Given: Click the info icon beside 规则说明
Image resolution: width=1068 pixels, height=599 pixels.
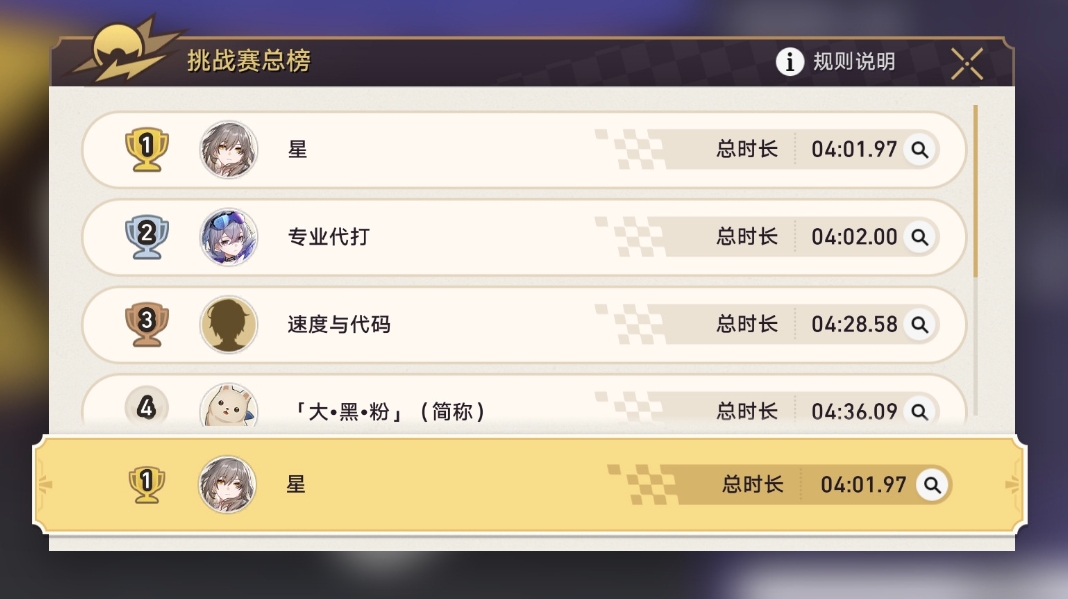Looking at the screenshot, I should (x=790, y=62).
